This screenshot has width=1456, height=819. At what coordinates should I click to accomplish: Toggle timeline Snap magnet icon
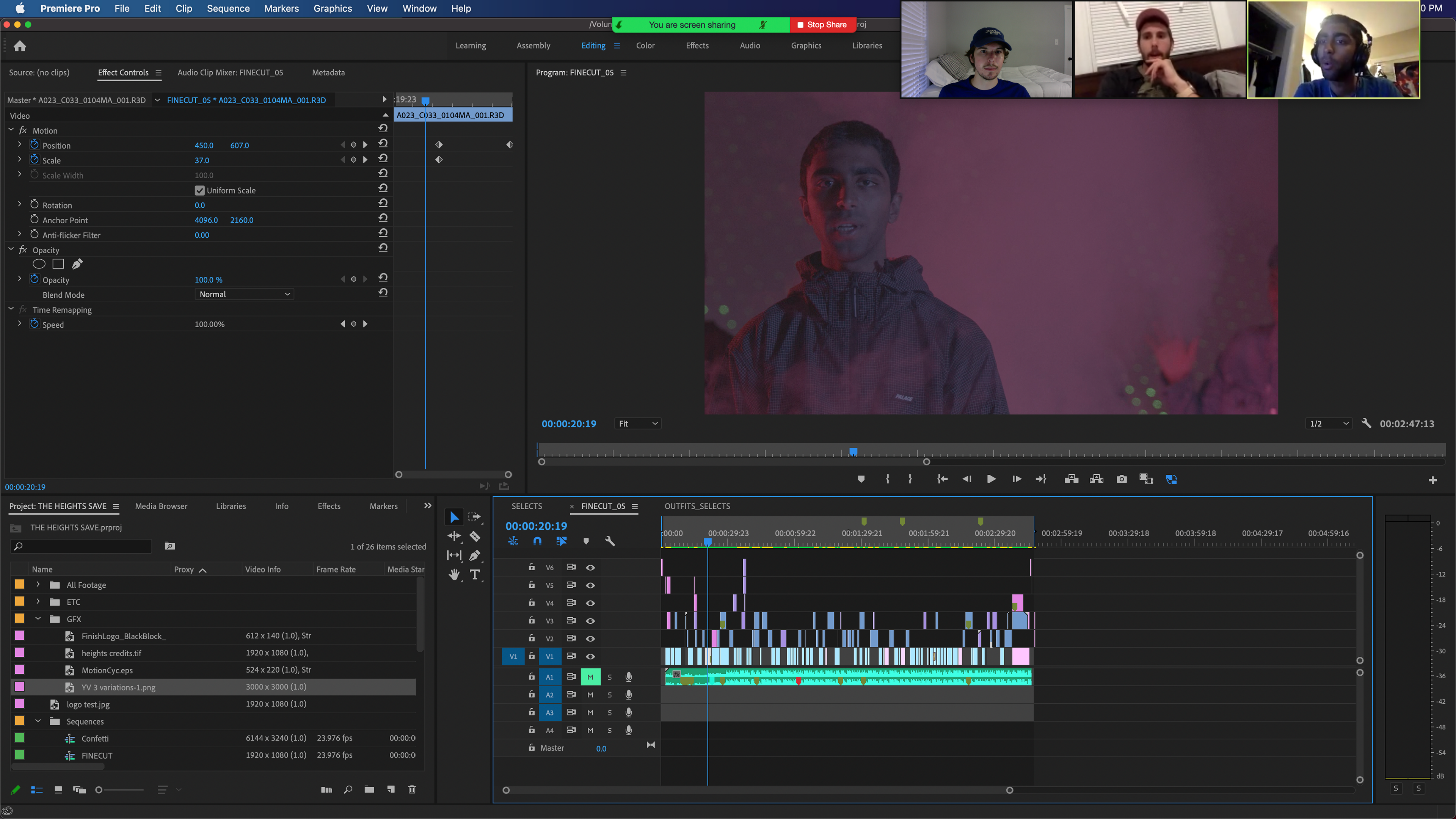click(537, 541)
